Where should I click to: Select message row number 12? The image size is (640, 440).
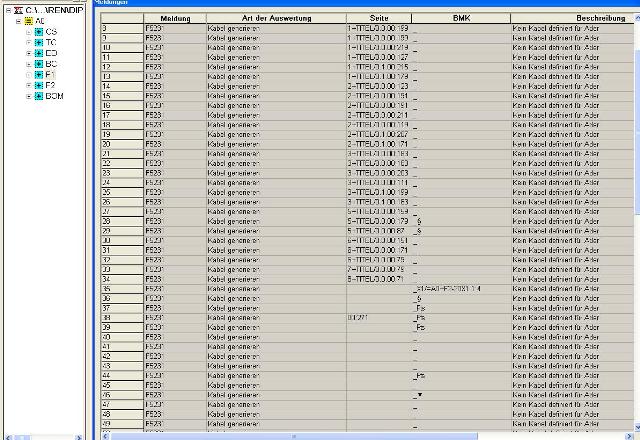click(122, 67)
